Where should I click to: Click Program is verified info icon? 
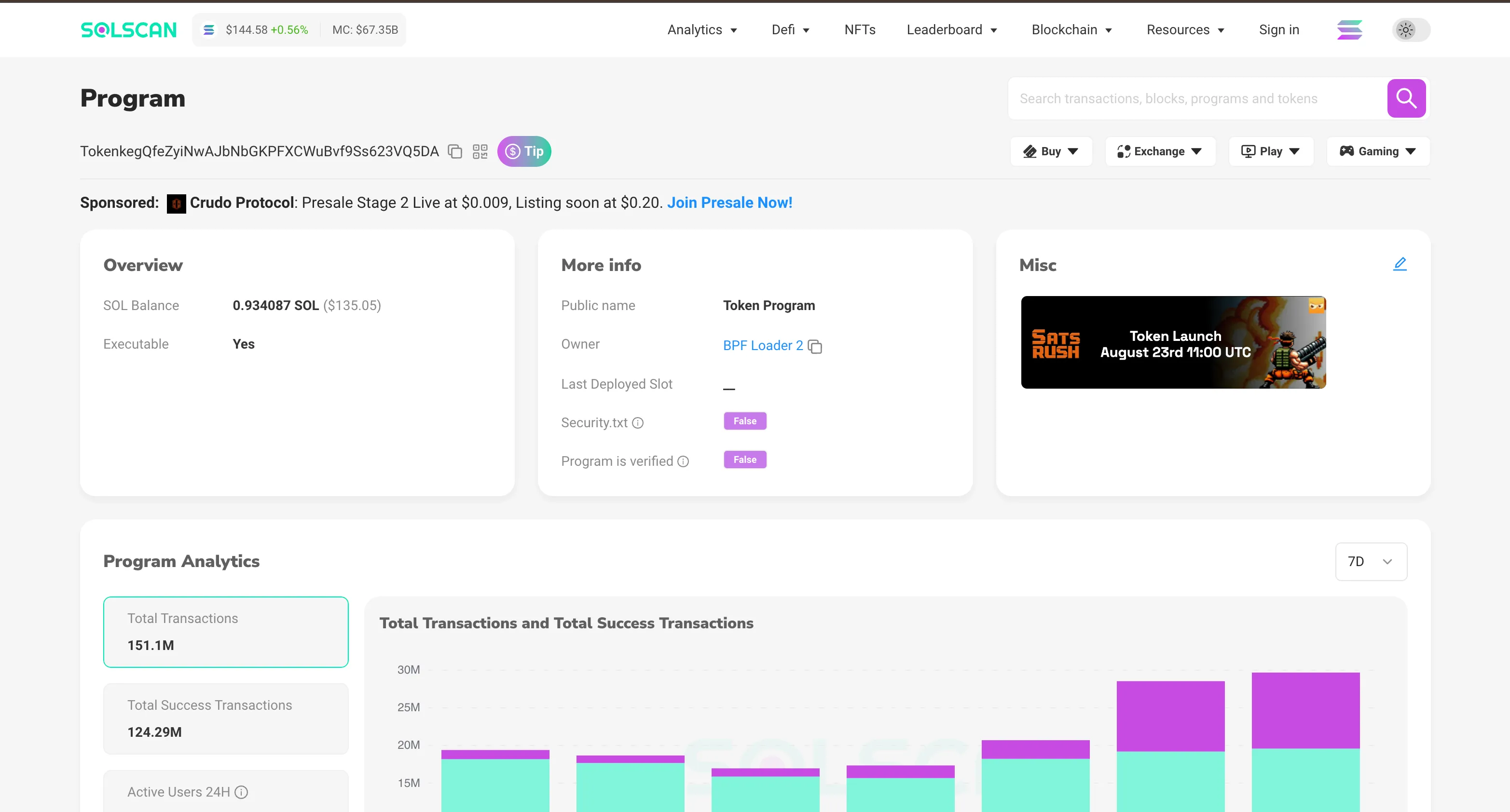point(683,461)
